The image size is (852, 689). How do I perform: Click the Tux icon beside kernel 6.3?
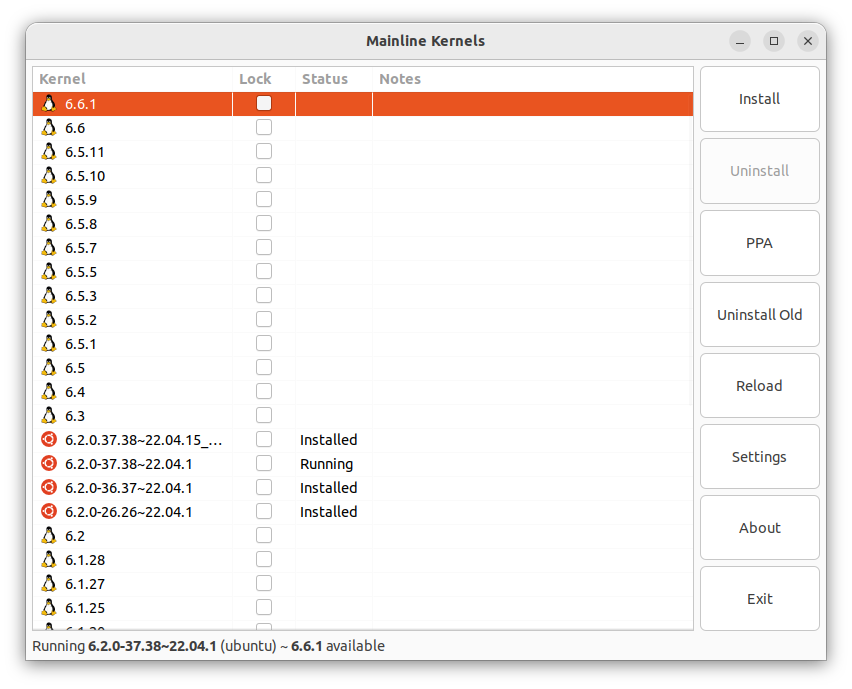49,416
